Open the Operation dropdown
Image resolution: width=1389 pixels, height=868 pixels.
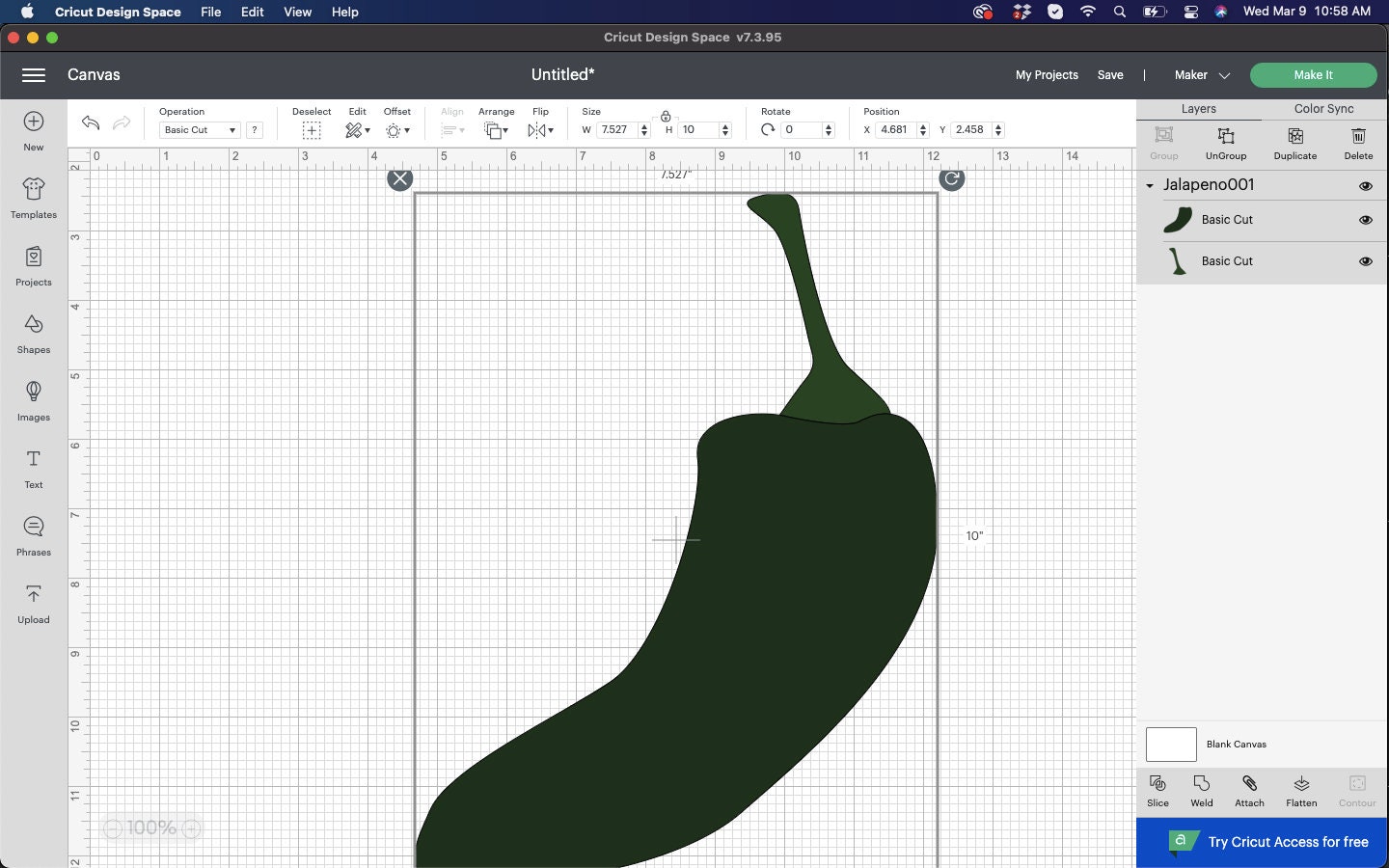tap(199, 129)
